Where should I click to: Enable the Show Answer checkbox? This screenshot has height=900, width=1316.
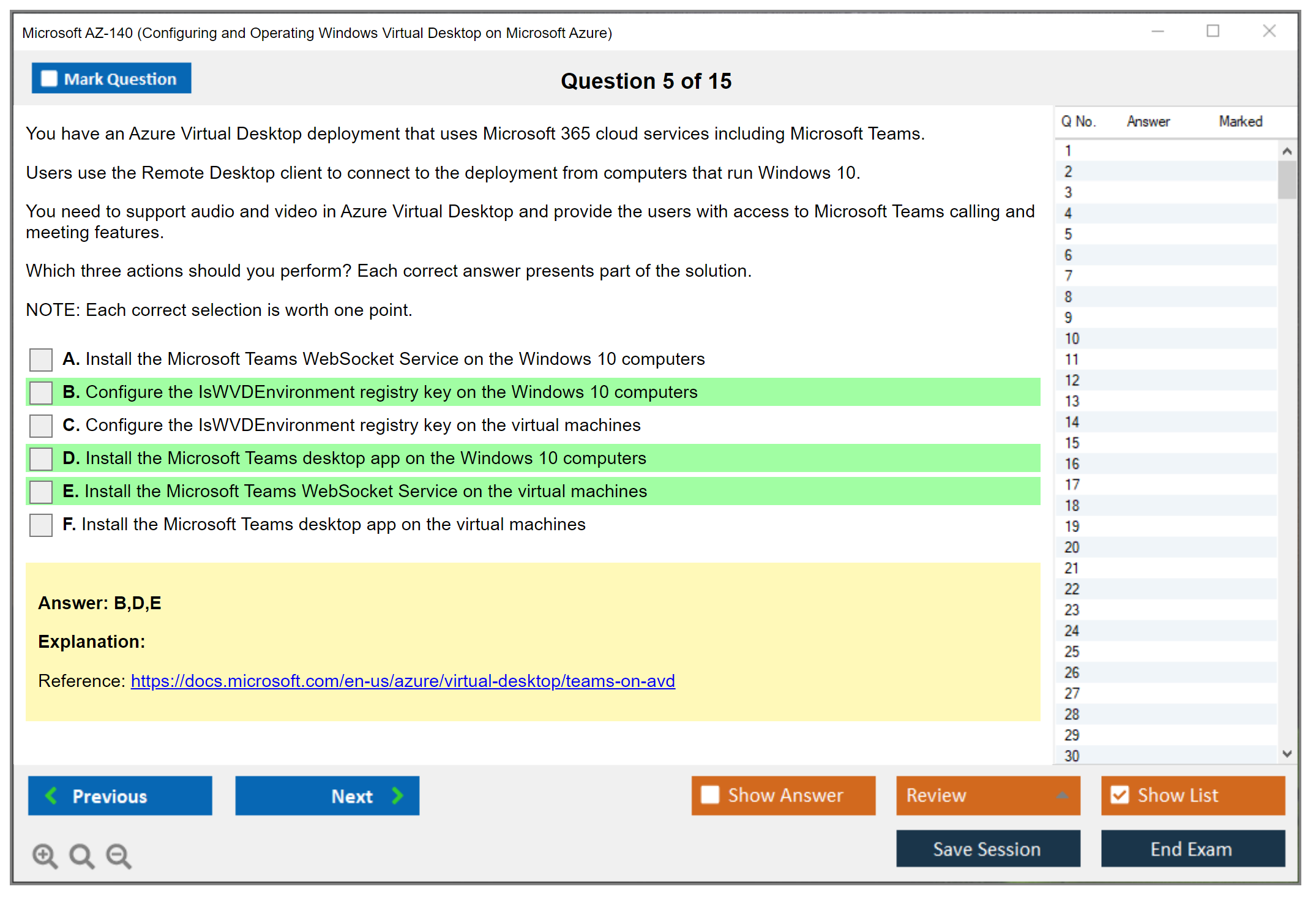(710, 795)
